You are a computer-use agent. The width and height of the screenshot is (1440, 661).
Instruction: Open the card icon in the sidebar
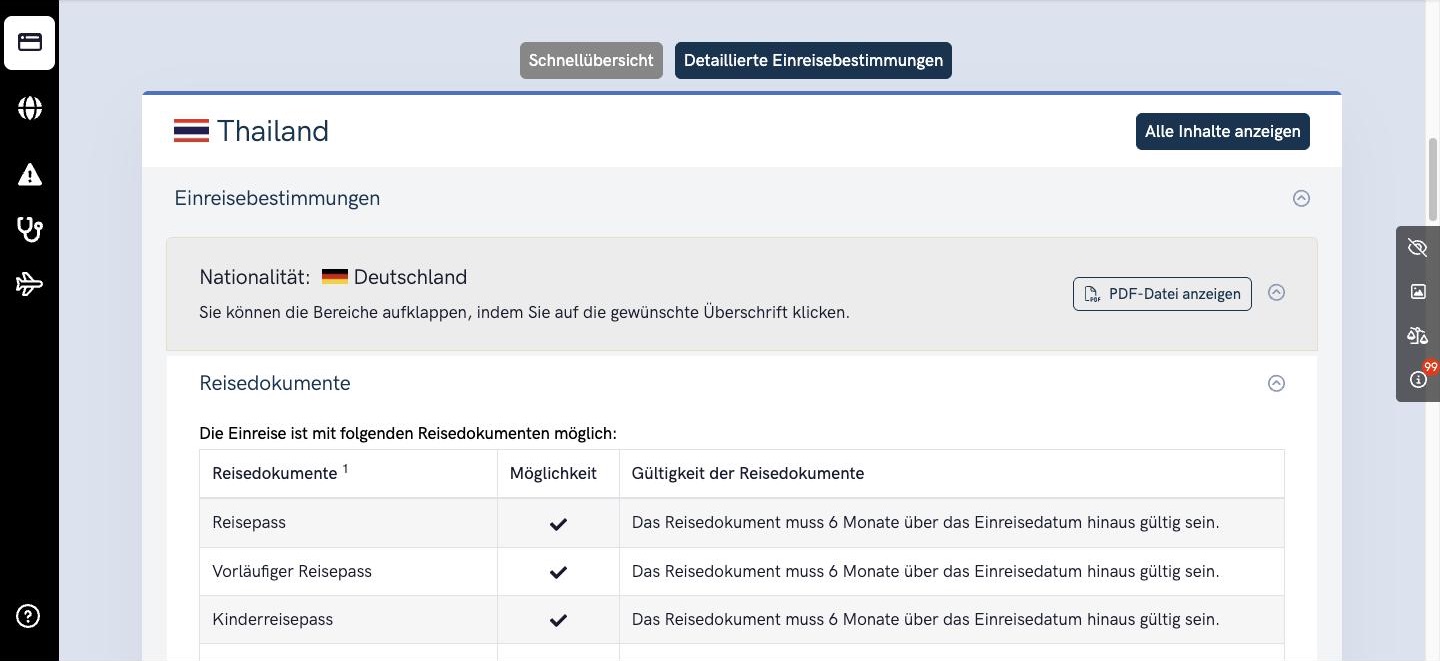point(29,43)
